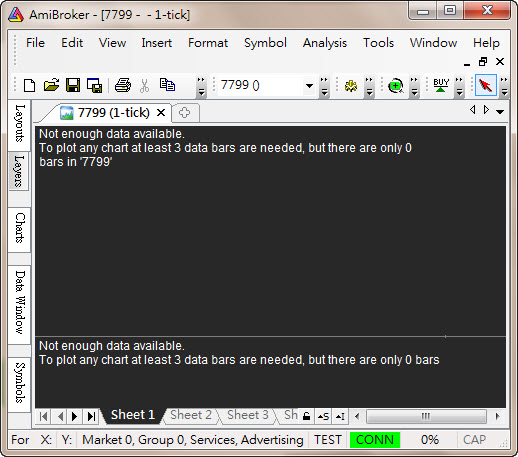The image size is (518, 457).
Task: Click the New document icon
Action: tap(29, 85)
